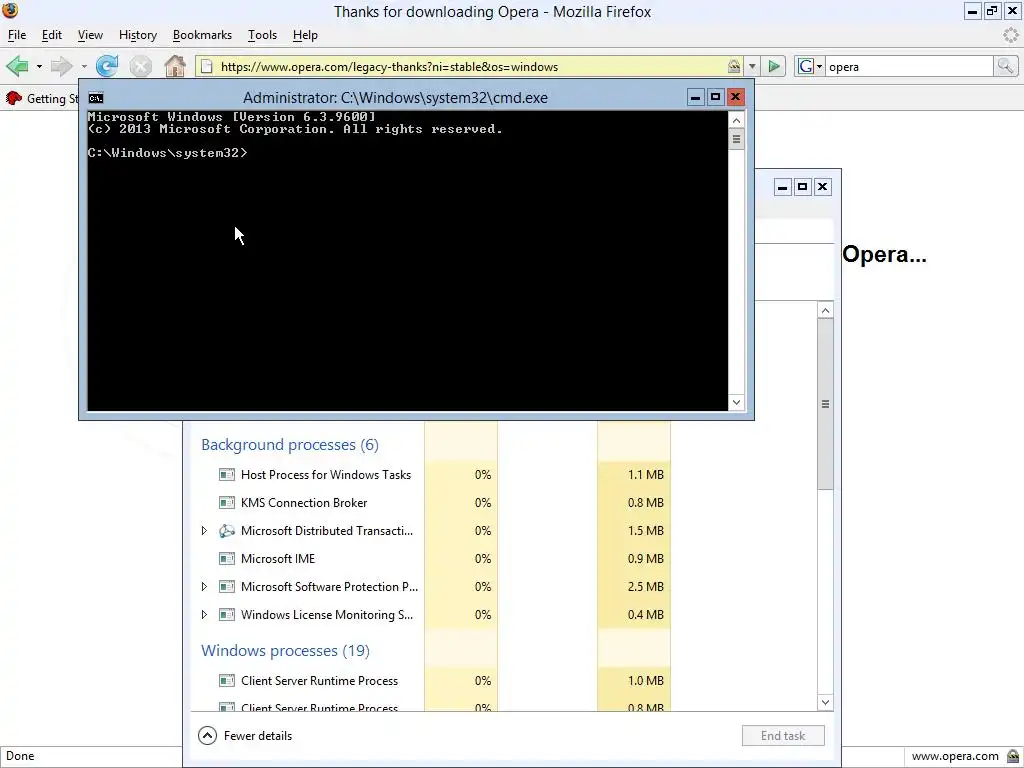
Task: Click in the search box containing opera
Action: click(x=909, y=67)
